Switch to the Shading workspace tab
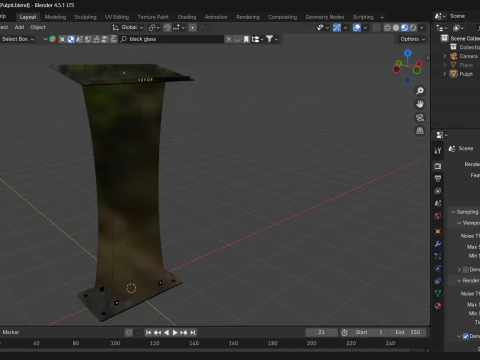 pyautogui.click(x=187, y=17)
